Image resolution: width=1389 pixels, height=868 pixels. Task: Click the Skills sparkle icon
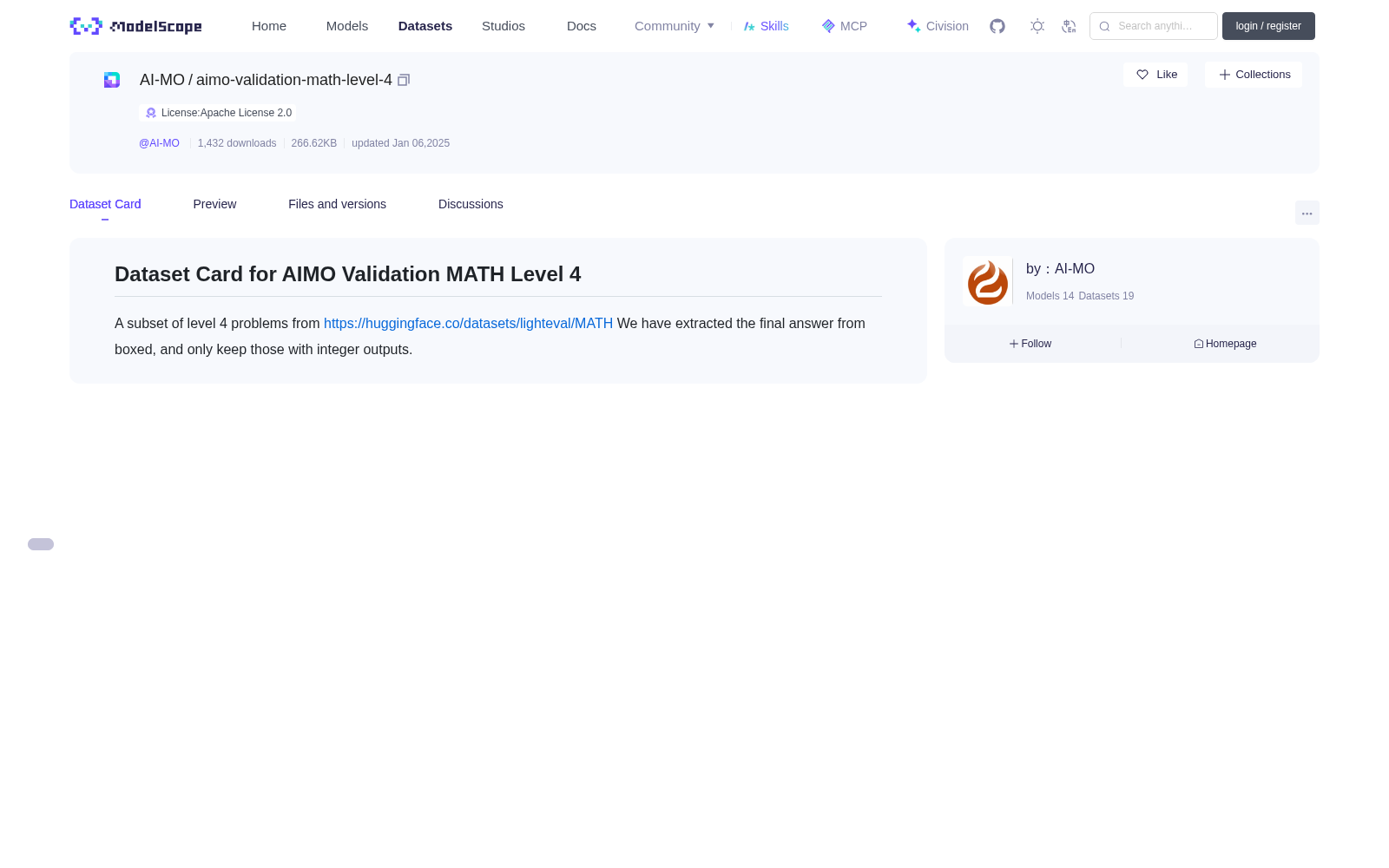(749, 26)
